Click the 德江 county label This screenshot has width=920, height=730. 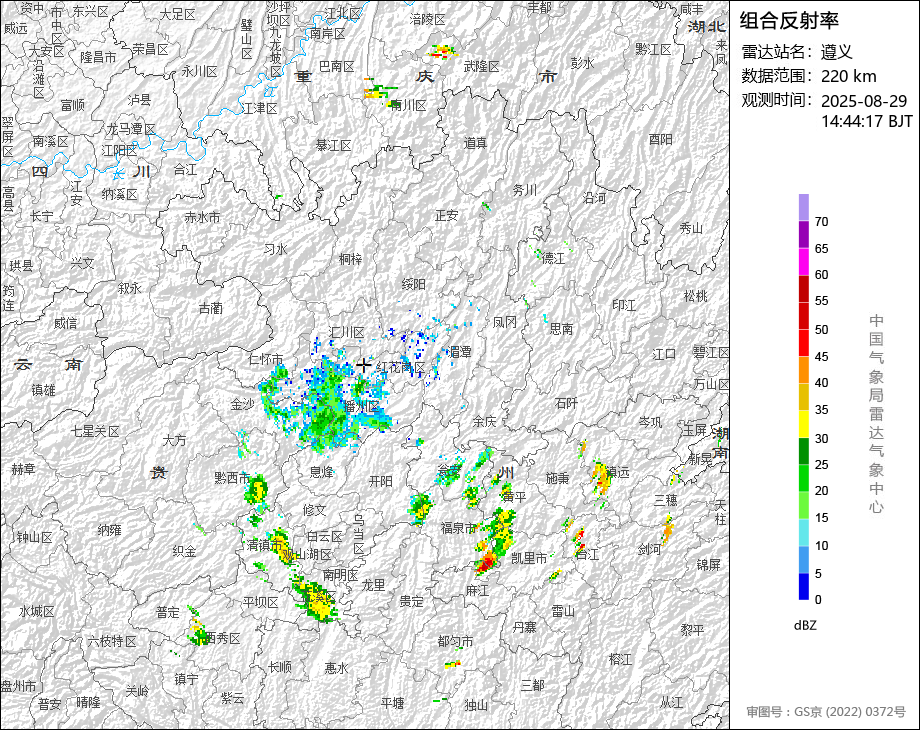(553, 258)
